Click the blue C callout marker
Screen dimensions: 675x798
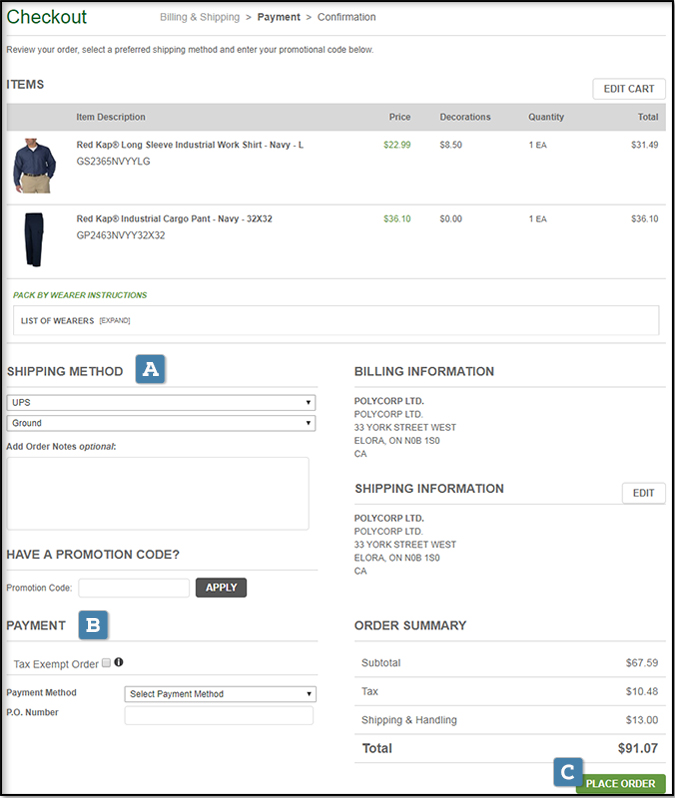click(x=566, y=772)
